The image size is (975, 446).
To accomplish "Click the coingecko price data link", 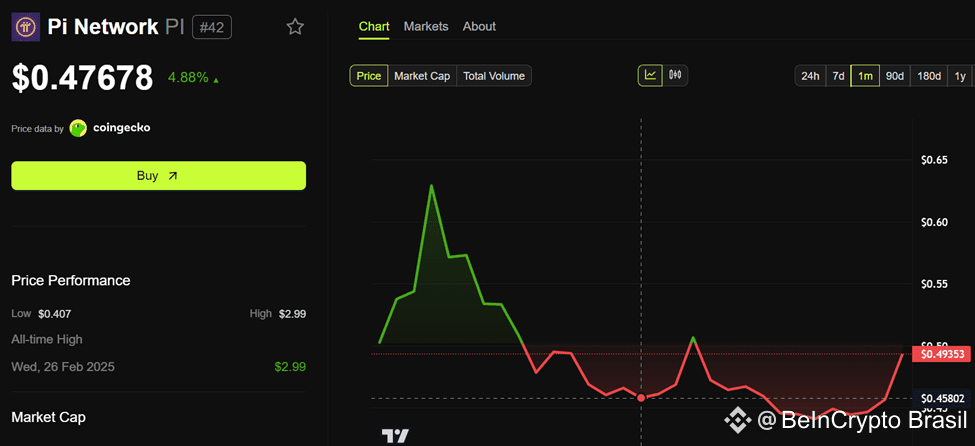I will tap(121, 128).
